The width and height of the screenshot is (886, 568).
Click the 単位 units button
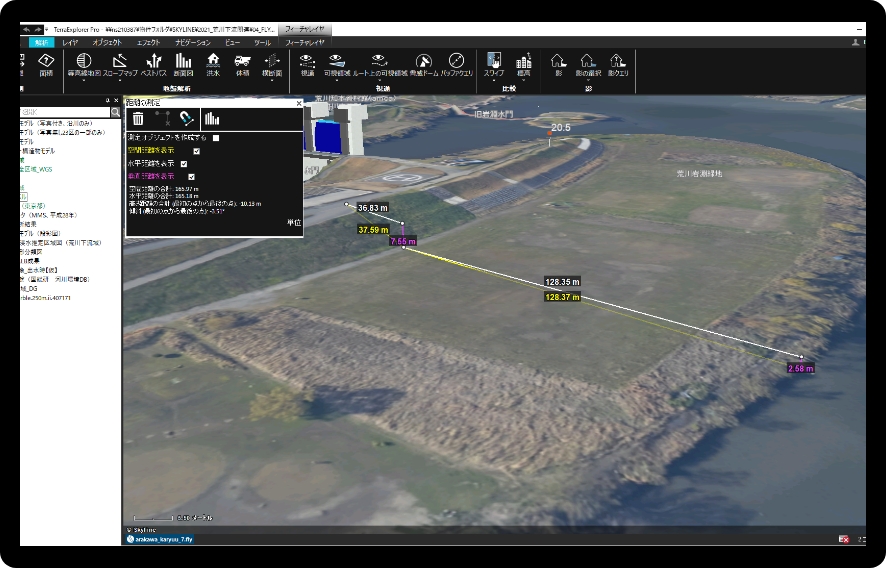coord(294,223)
